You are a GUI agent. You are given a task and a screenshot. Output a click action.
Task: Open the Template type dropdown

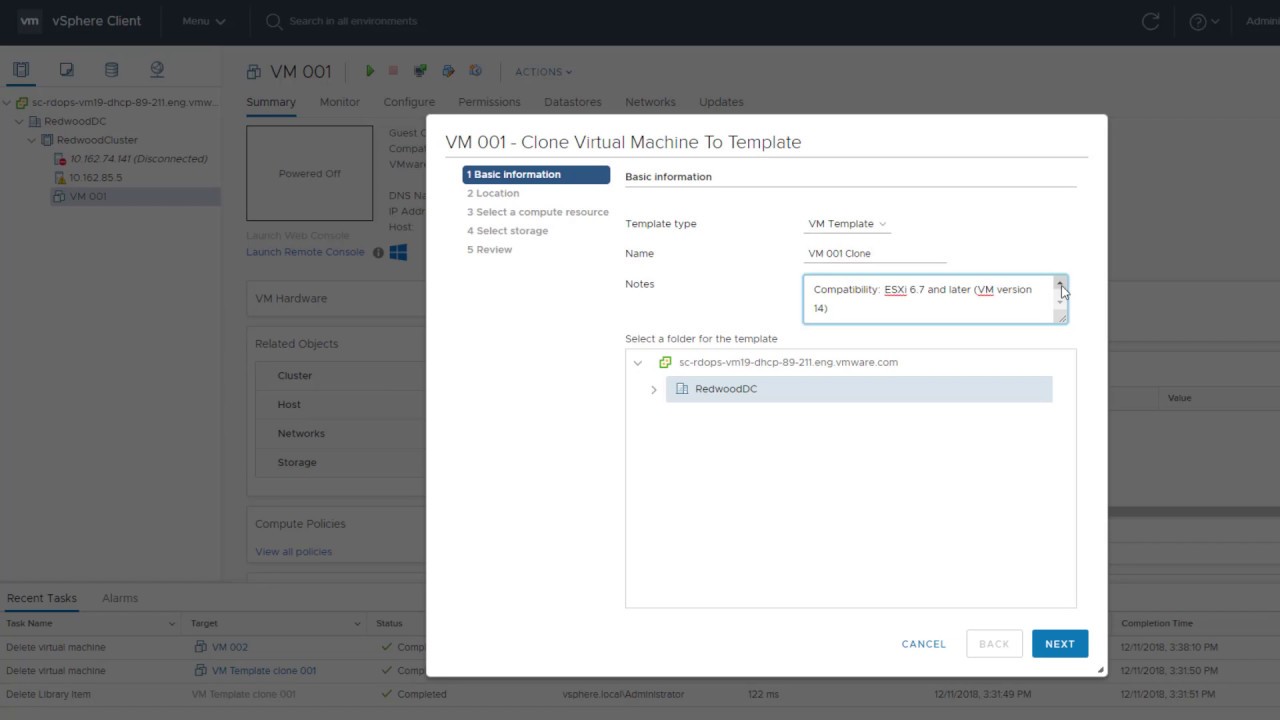point(847,224)
